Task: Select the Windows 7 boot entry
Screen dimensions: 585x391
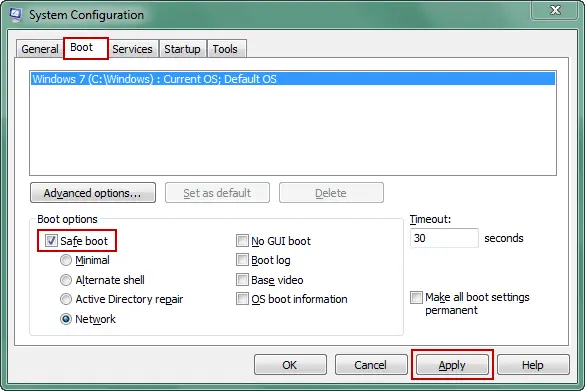Action: coord(293,79)
